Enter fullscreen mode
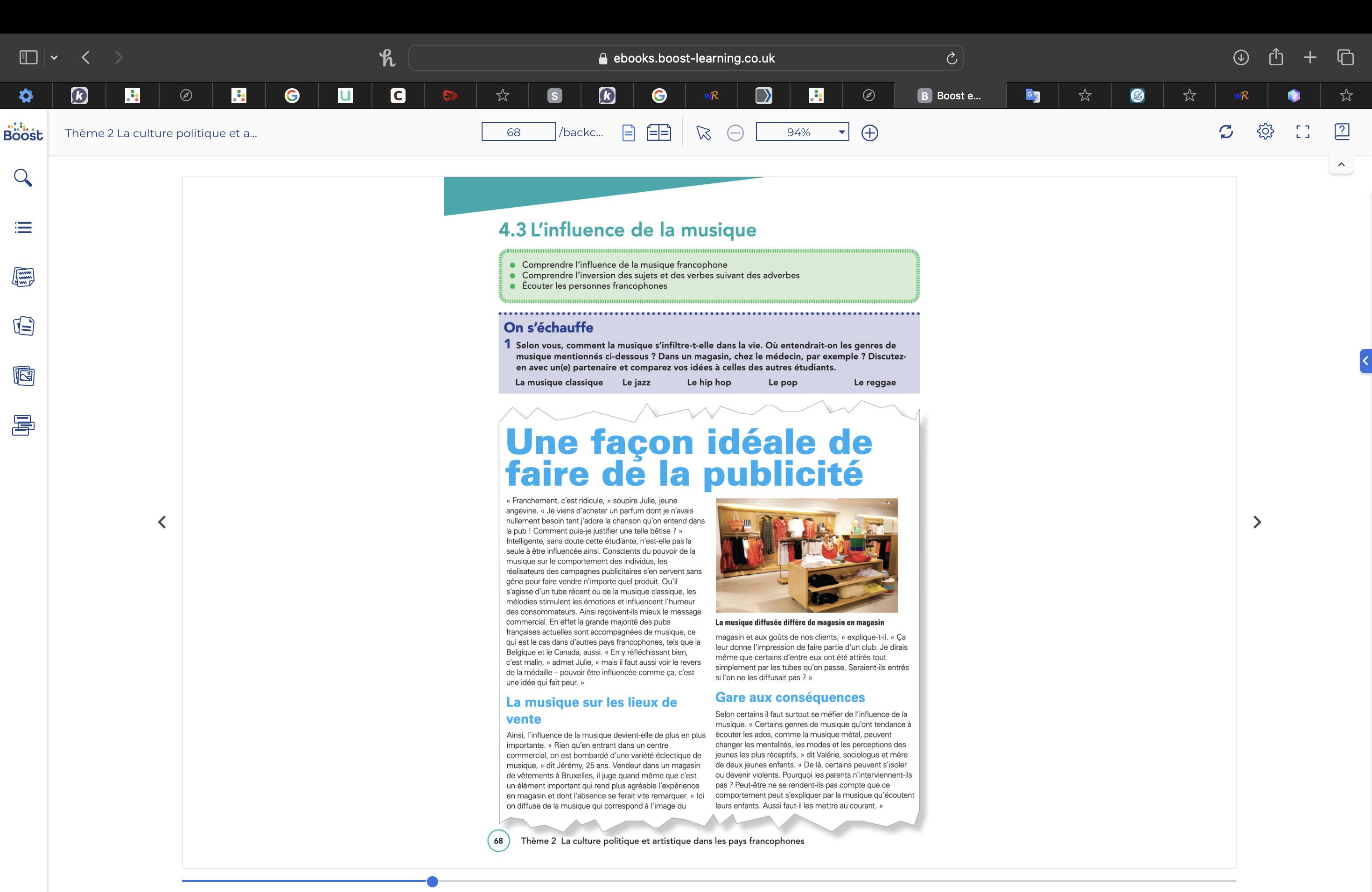1372x892 pixels. point(1303,132)
